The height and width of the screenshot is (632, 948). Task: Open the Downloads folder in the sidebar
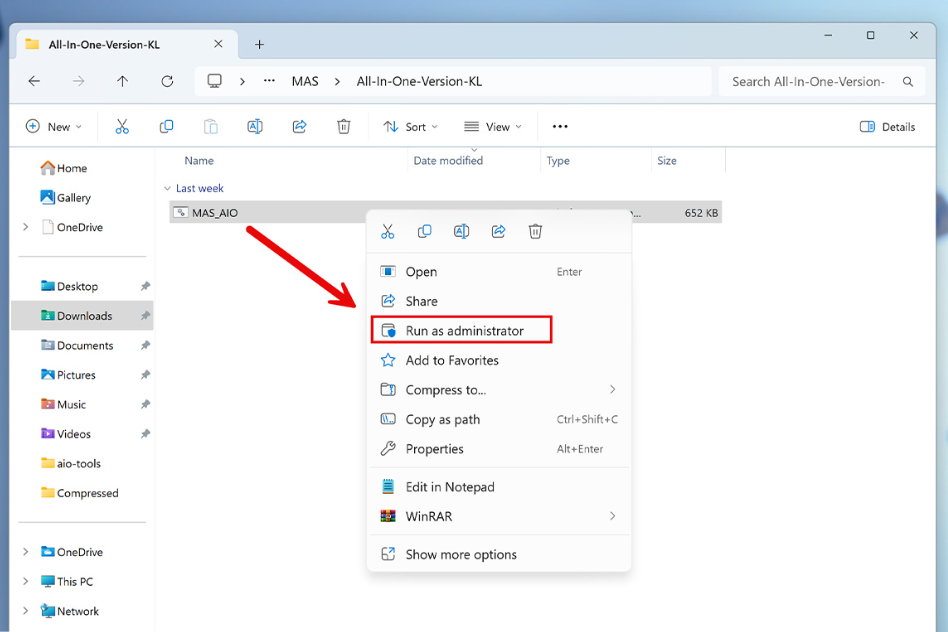pyautogui.click(x=84, y=316)
